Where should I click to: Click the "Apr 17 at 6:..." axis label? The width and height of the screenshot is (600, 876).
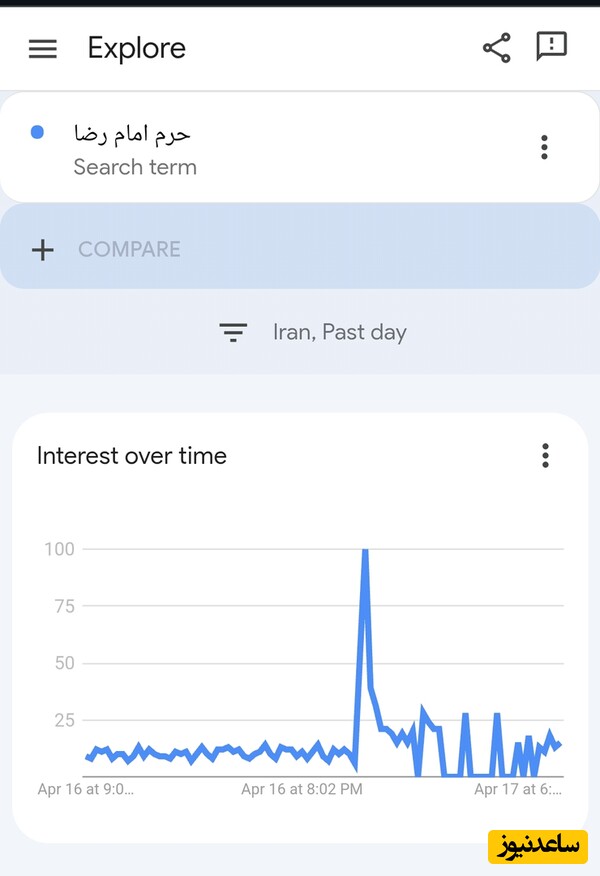click(517, 789)
